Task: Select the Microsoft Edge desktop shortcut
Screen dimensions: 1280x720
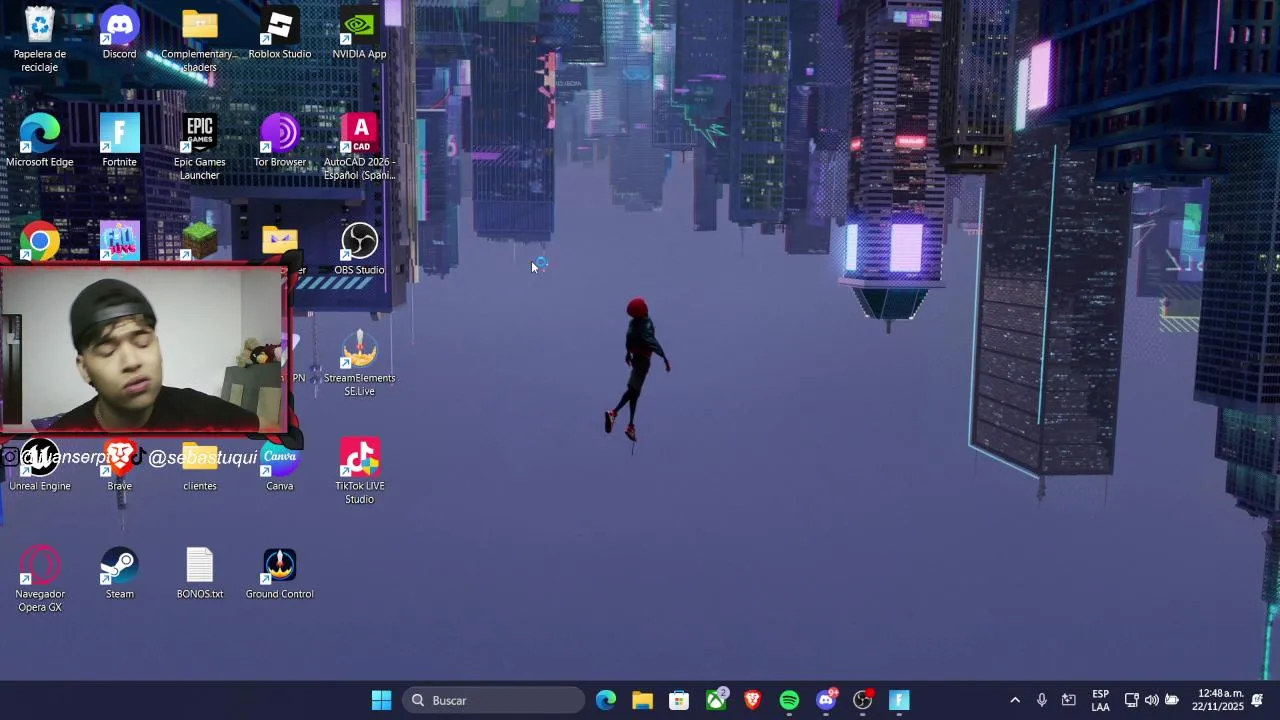Action: click(40, 140)
